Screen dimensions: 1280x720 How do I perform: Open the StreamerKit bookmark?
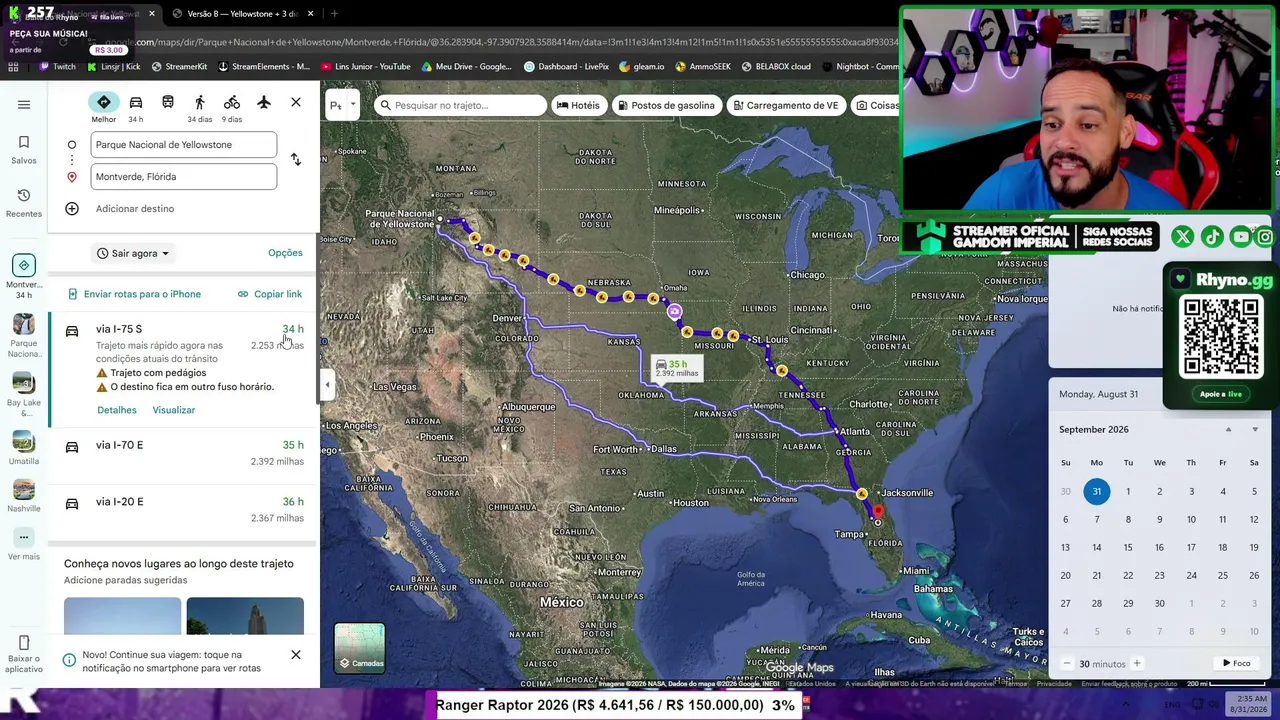click(179, 67)
